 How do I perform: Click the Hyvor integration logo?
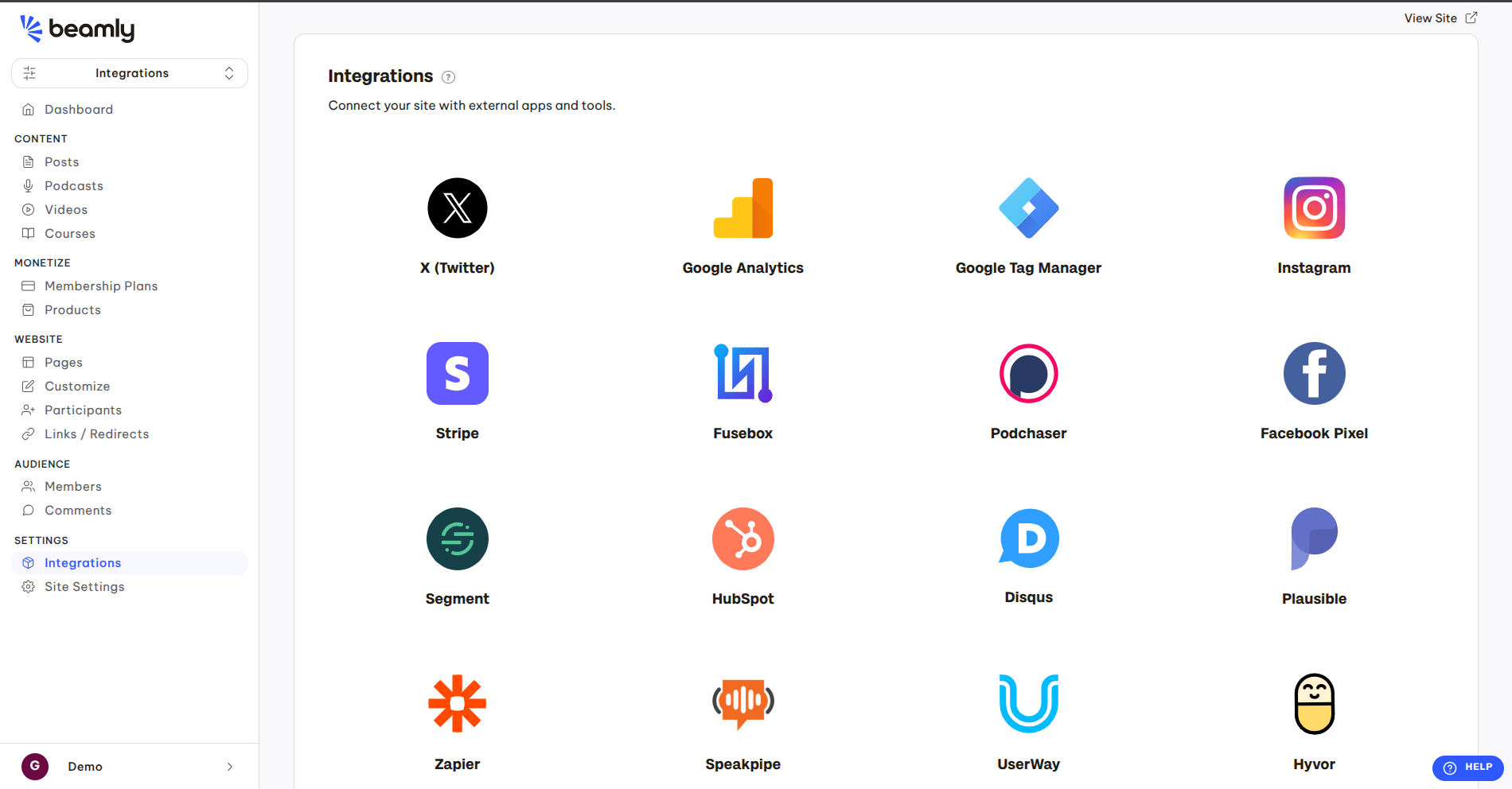point(1315,704)
